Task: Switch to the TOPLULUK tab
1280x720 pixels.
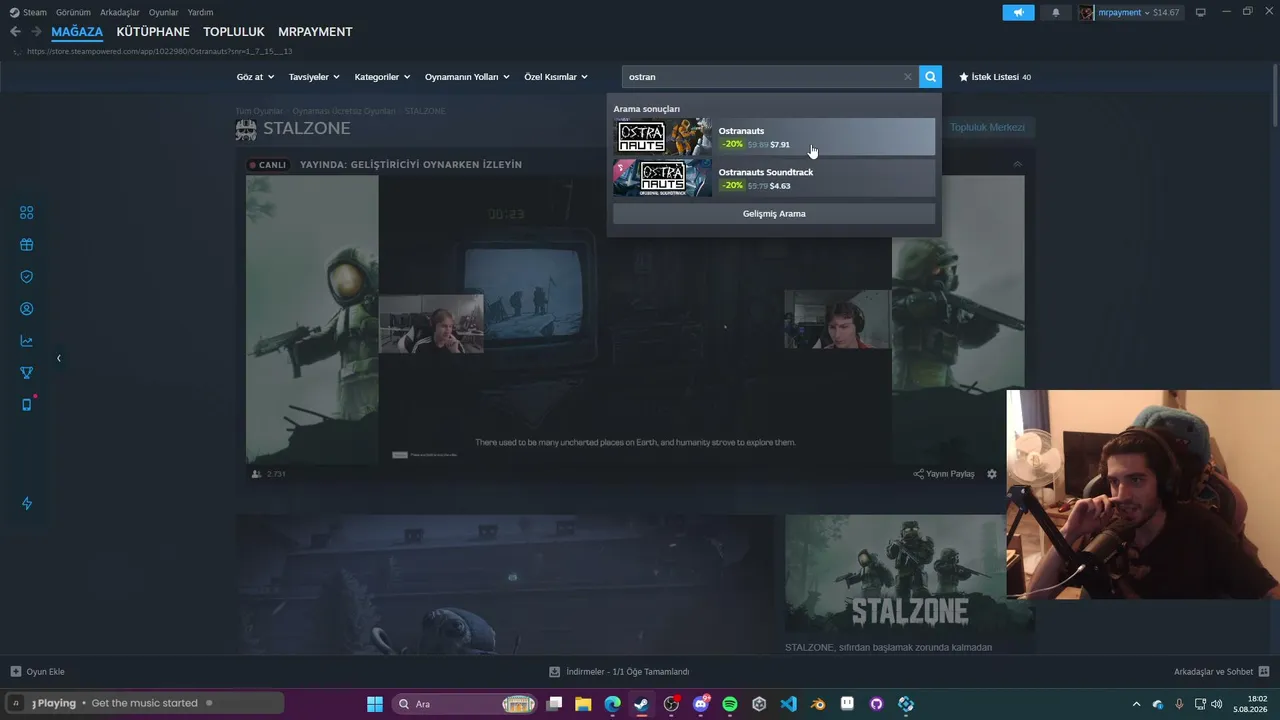Action: (234, 32)
